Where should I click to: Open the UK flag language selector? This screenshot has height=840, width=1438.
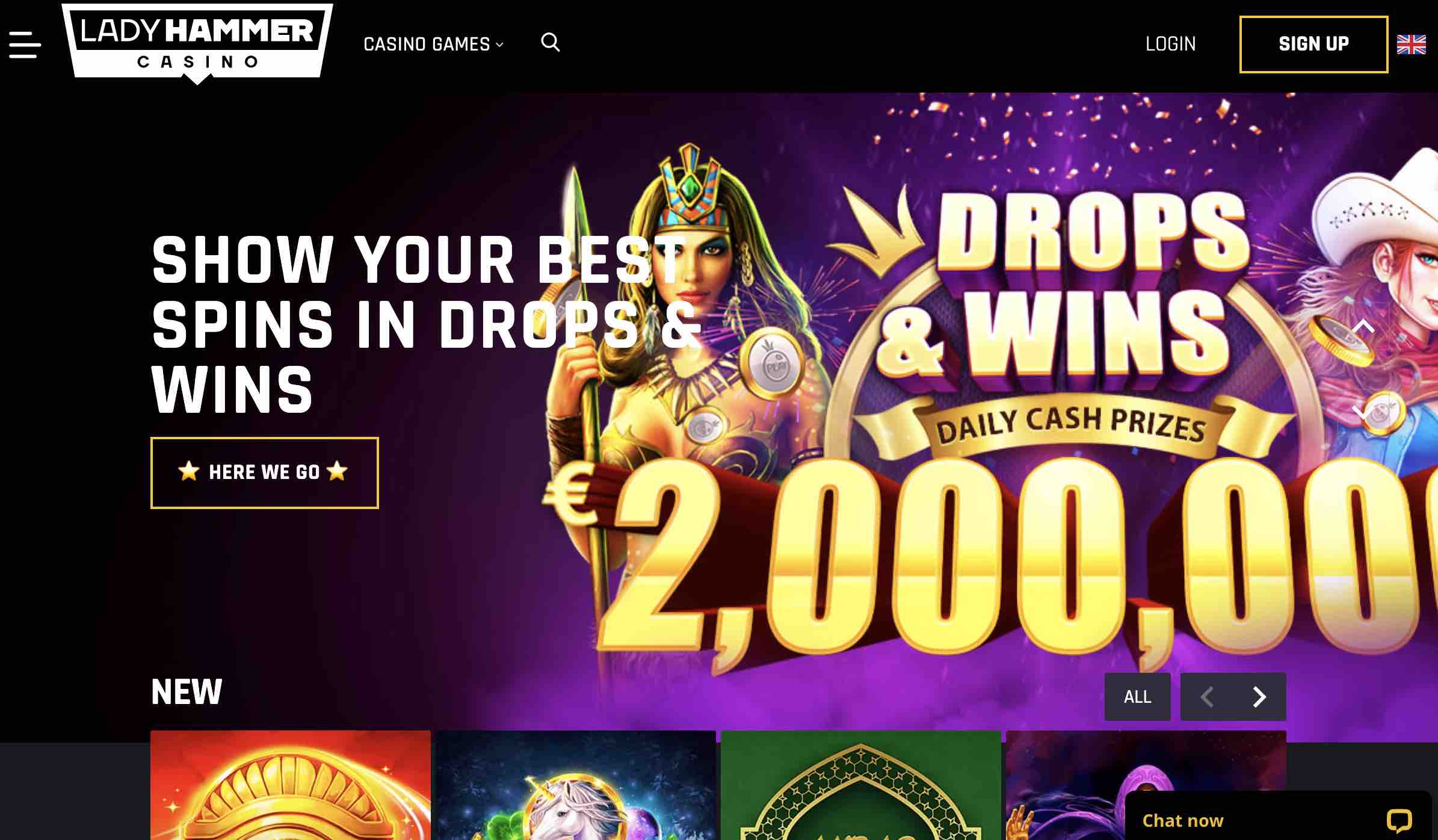point(1411,45)
